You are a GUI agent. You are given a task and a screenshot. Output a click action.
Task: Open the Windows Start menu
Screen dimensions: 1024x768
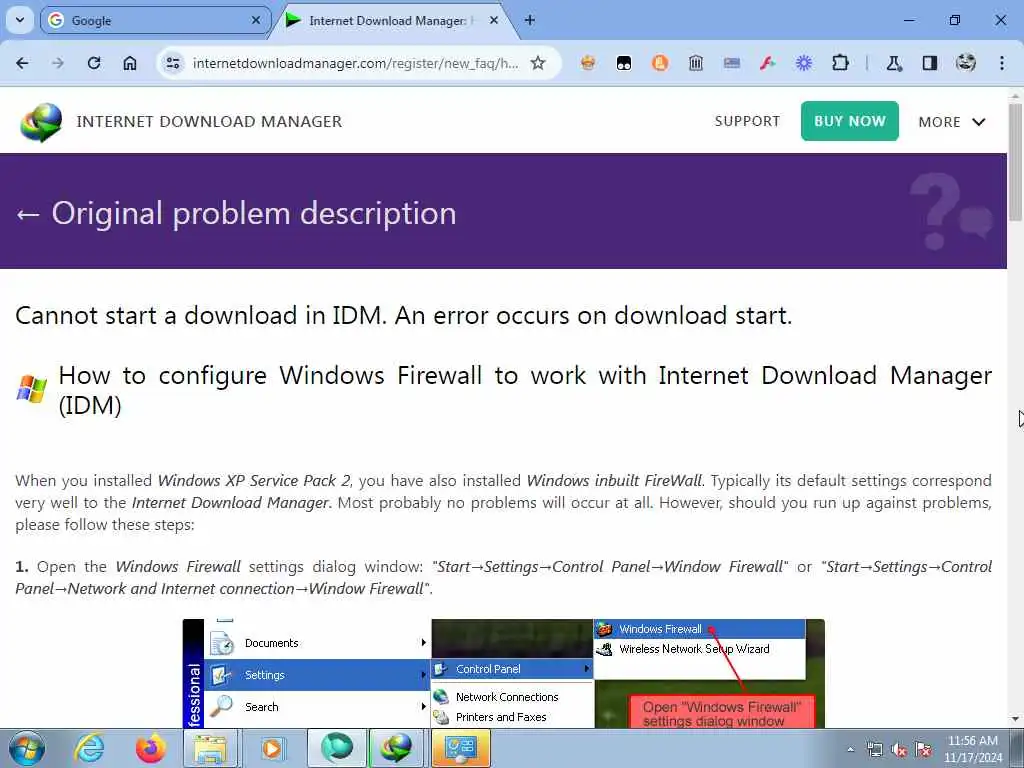[27, 748]
